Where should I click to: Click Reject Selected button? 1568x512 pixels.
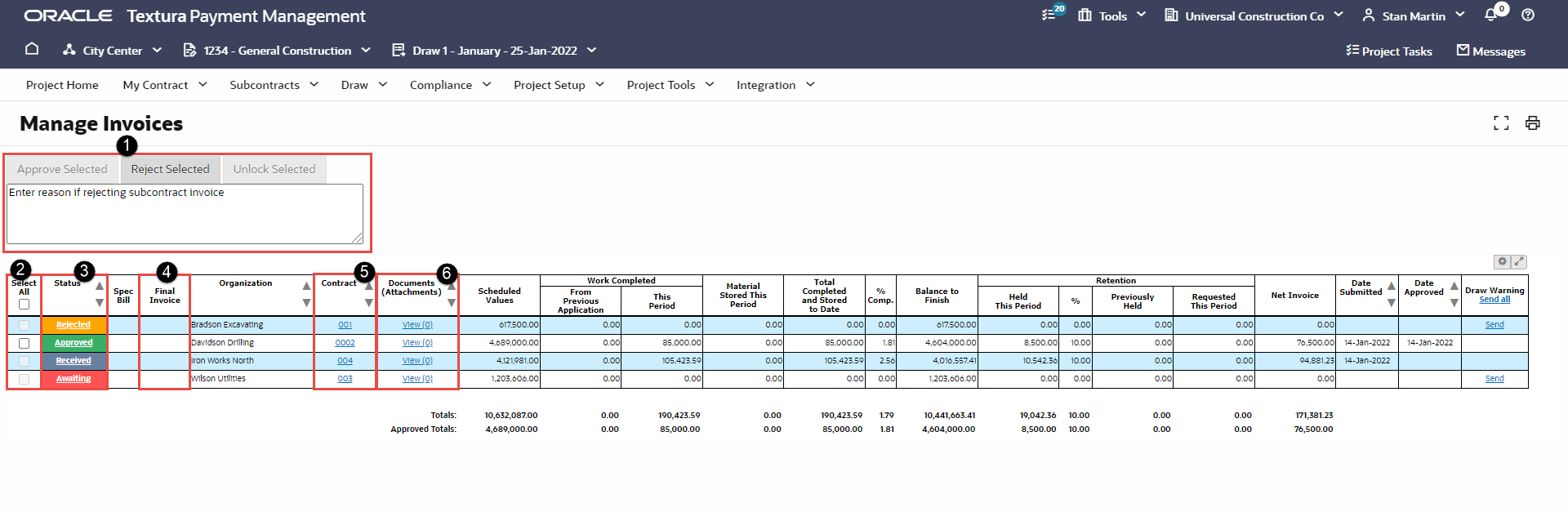171,169
